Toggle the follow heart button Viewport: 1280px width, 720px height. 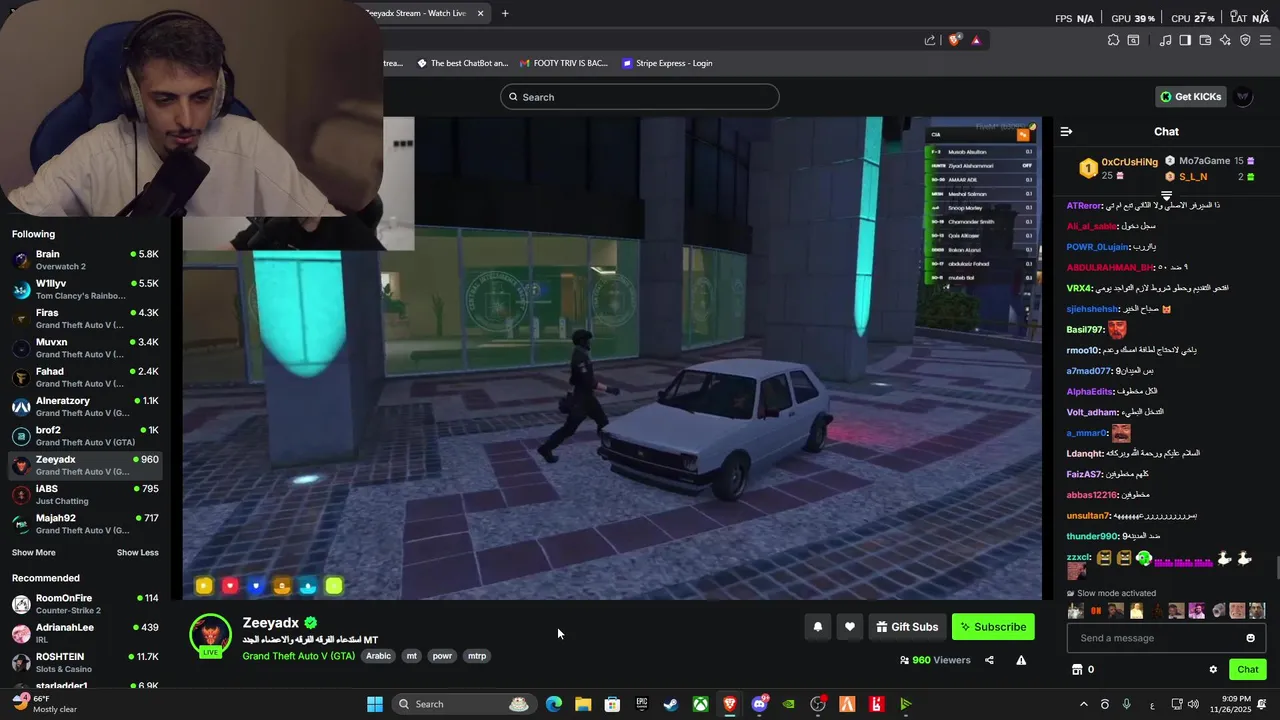click(850, 627)
